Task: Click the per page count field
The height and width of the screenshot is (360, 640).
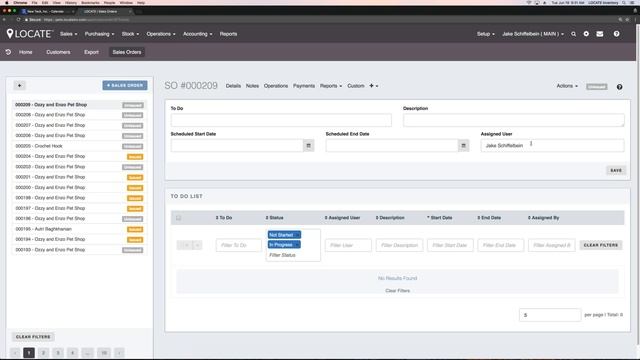Action: [x=550, y=315]
